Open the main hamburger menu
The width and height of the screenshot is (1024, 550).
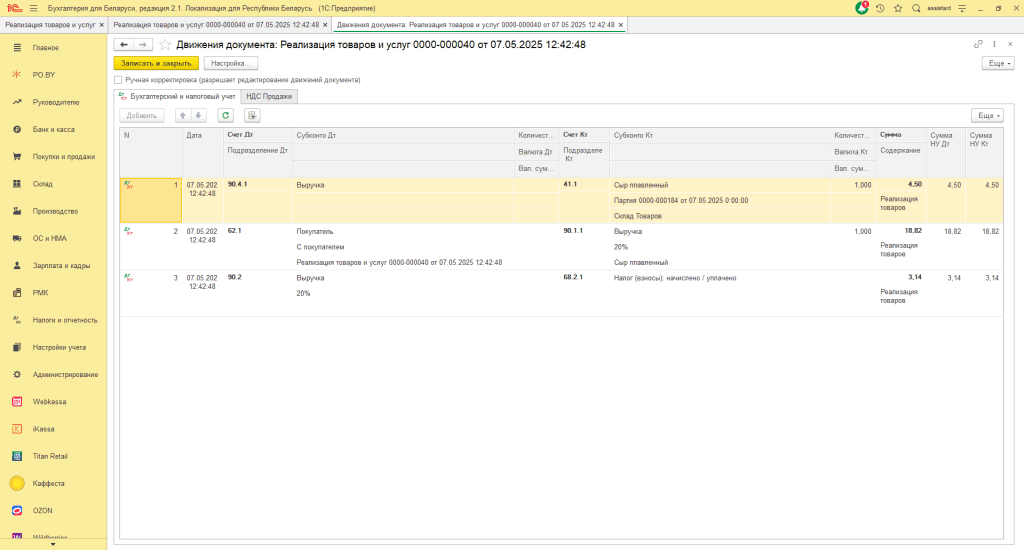[33, 8]
